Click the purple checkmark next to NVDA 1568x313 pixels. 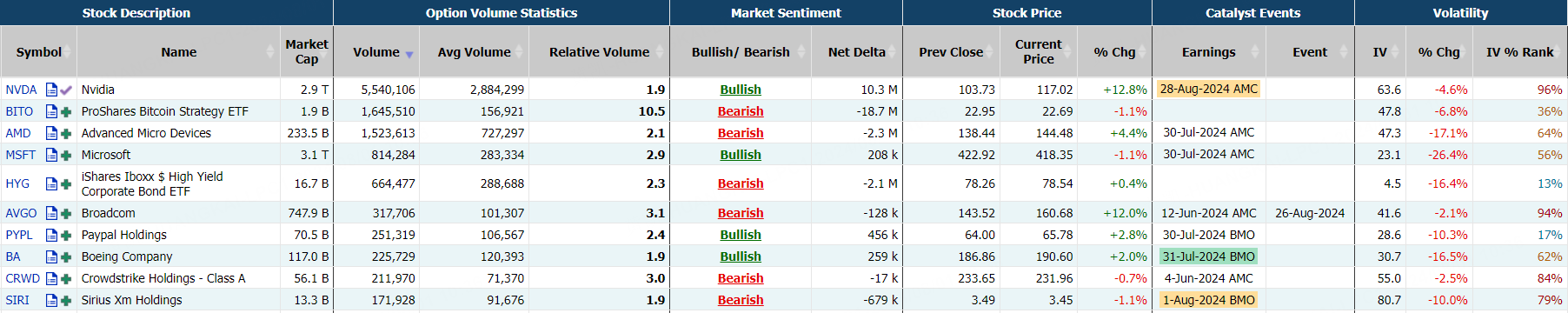[x=66, y=90]
